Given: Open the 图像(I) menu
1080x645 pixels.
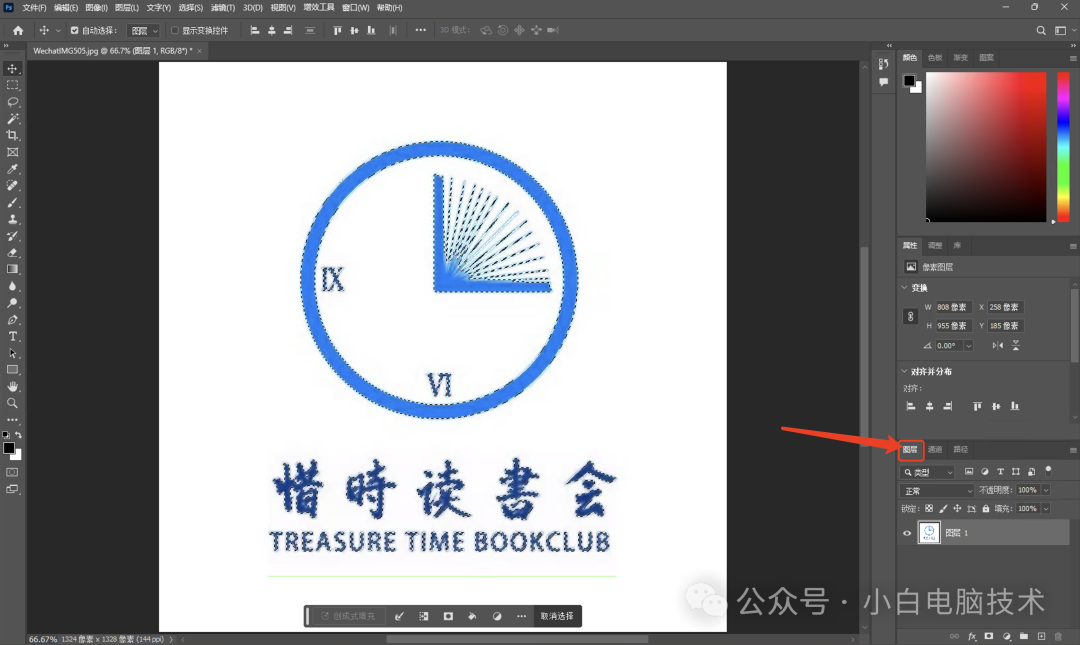Looking at the screenshot, I should coord(96,8).
